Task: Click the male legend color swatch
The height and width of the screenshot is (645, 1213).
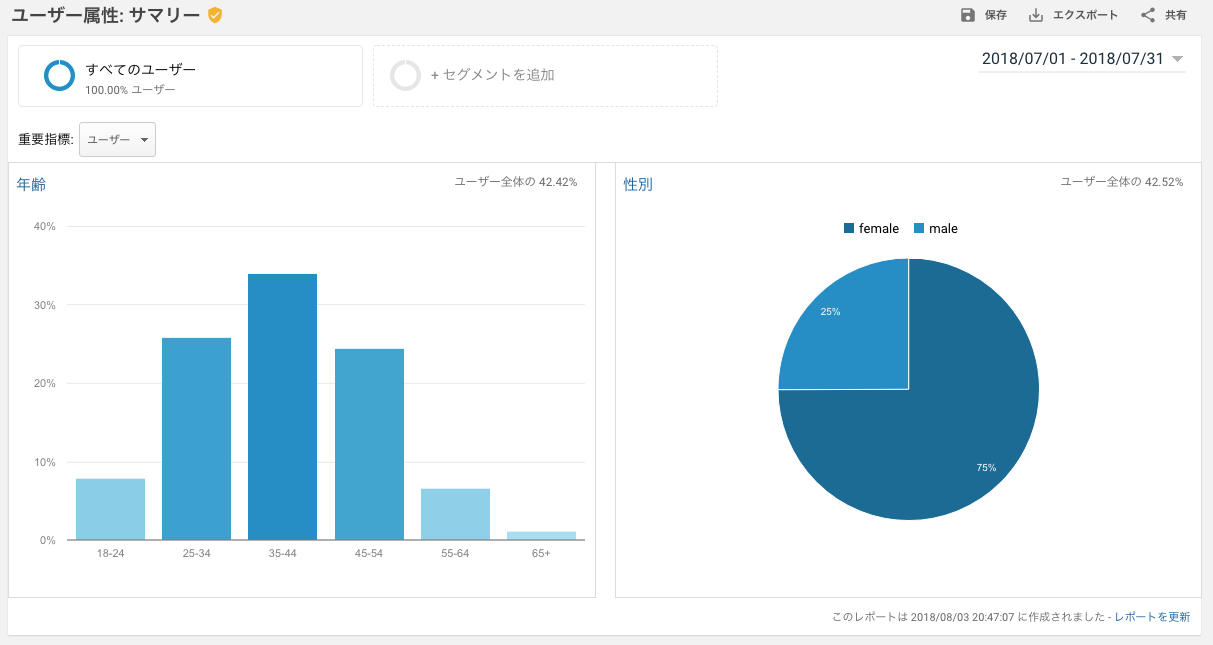Action: click(x=919, y=229)
